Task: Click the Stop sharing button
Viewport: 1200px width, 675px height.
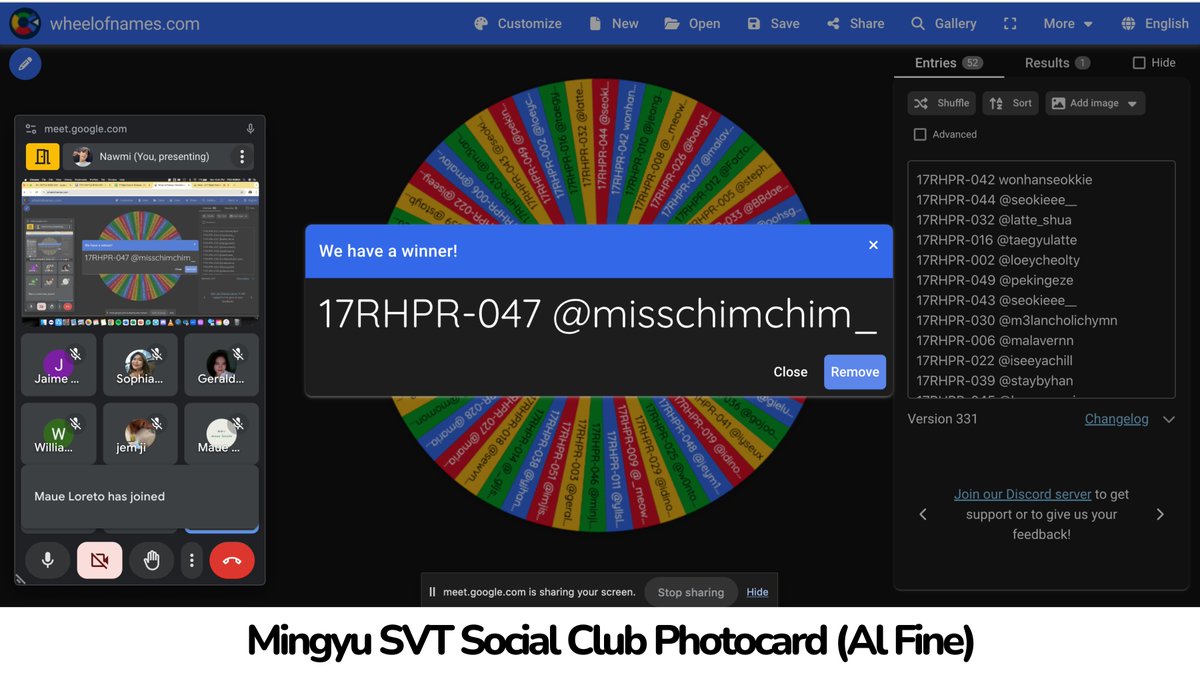Action: [x=691, y=592]
